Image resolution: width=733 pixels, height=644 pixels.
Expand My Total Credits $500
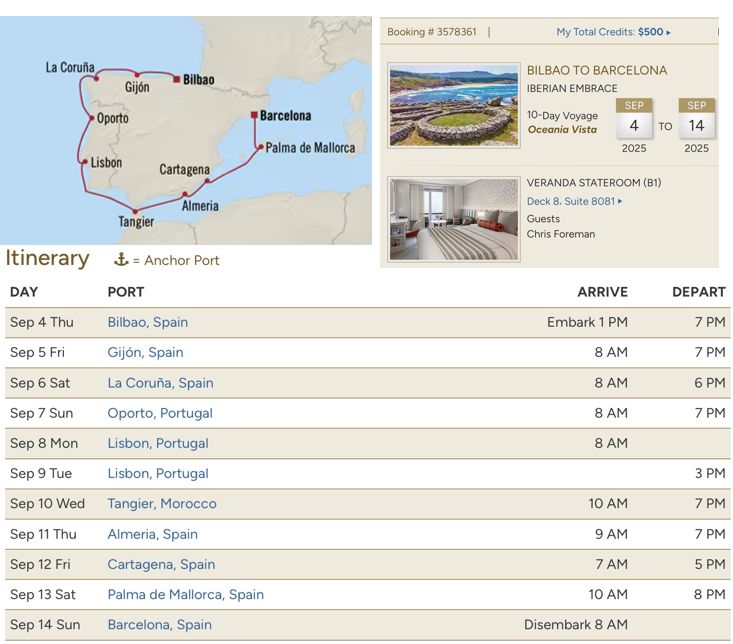pos(613,32)
